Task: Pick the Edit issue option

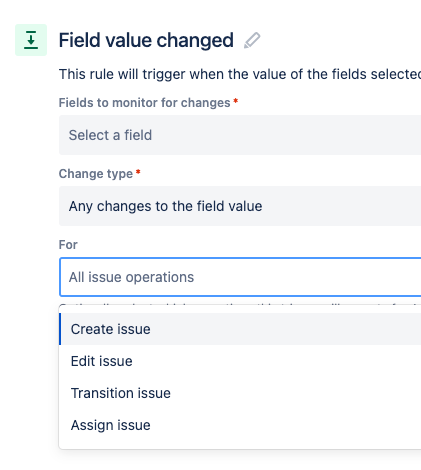Action: 240,361
